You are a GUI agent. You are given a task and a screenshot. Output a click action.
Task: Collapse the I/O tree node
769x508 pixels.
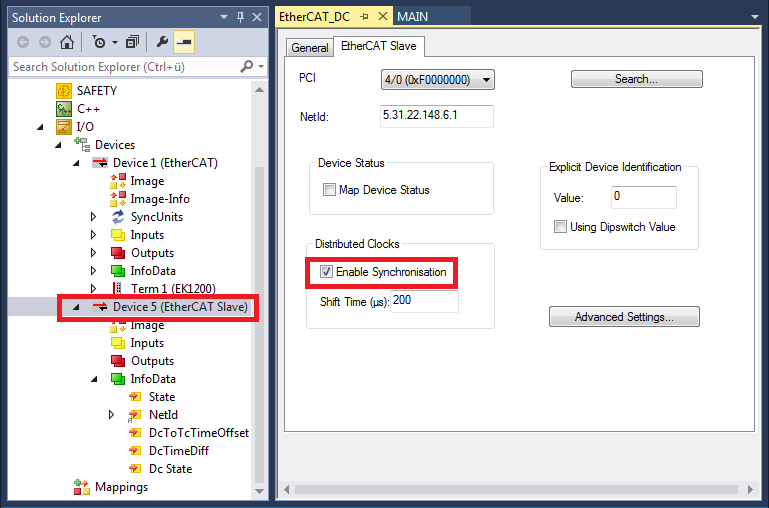pyautogui.click(x=40, y=127)
